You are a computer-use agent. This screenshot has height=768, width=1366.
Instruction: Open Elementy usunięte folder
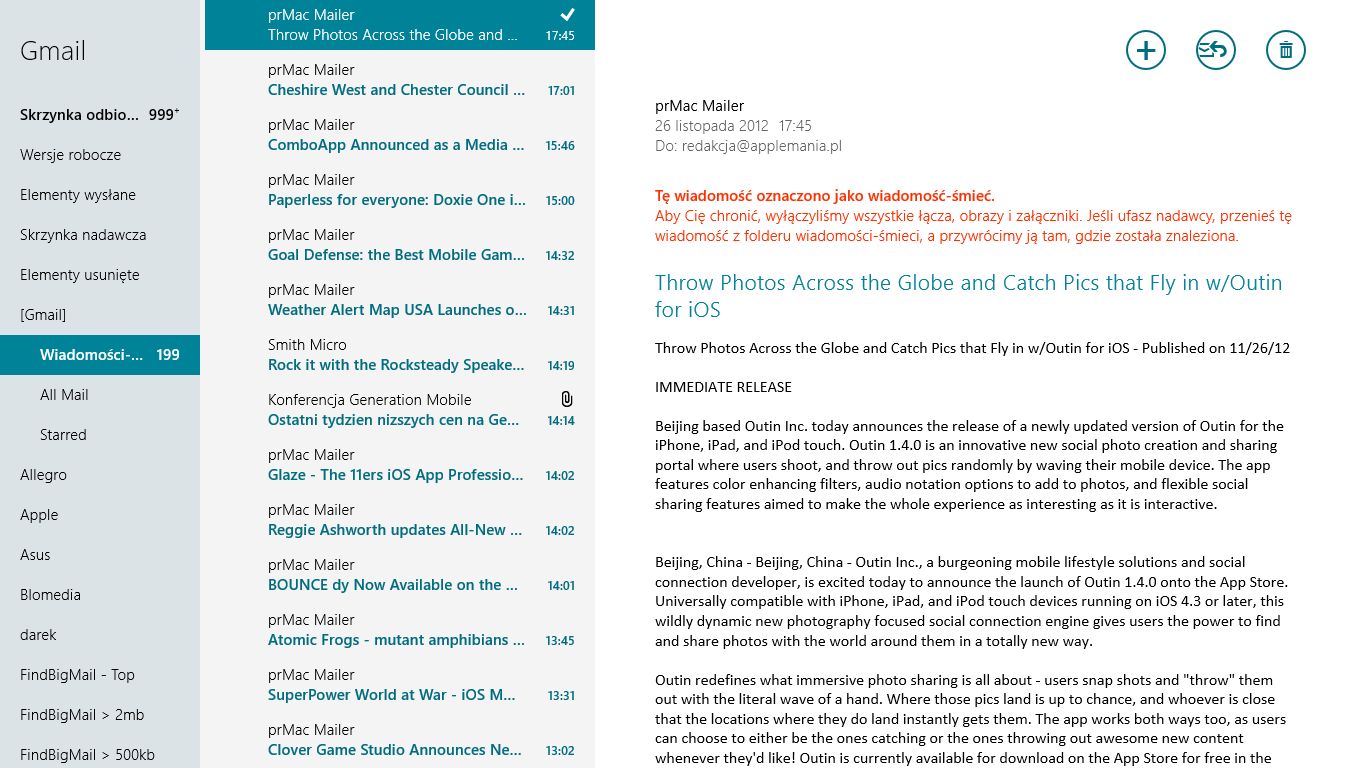click(100, 275)
